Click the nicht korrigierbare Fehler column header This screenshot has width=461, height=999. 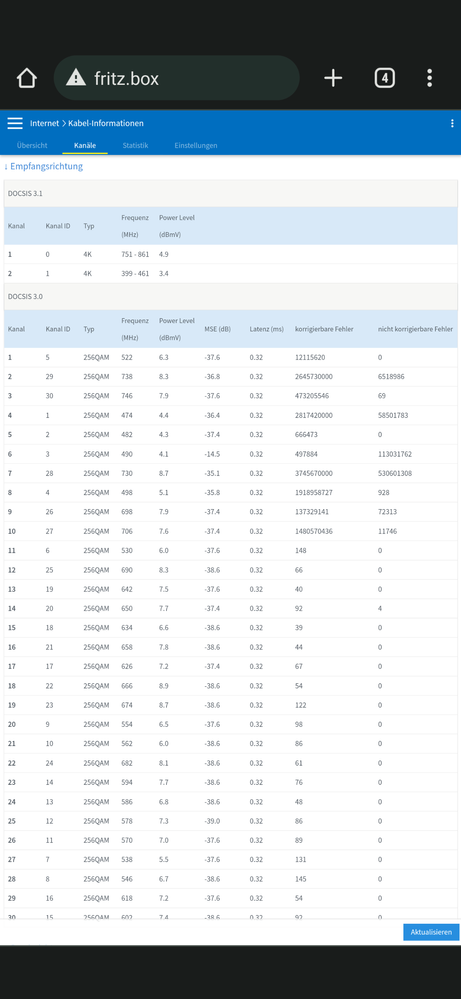point(415,329)
